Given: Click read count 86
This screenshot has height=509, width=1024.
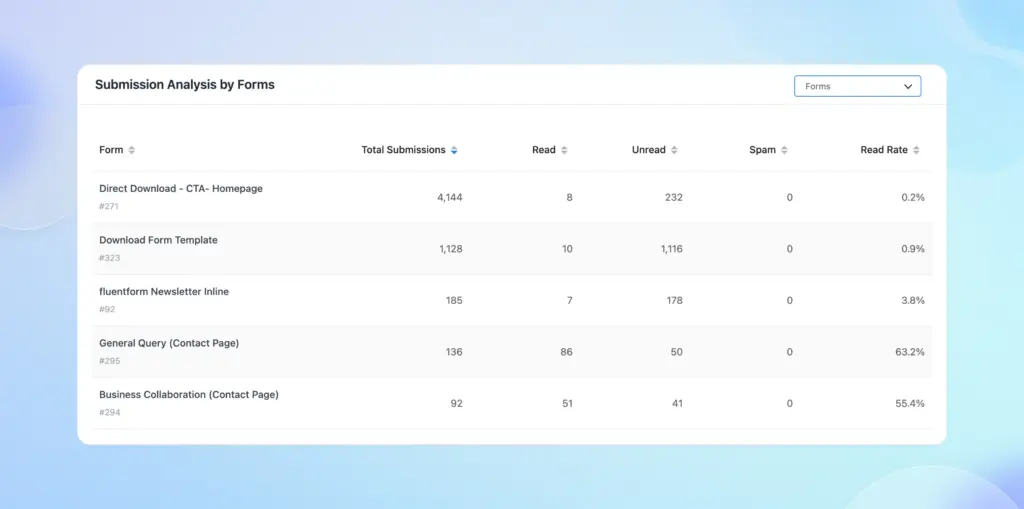Looking at the screenshot, I should (x=566, y=352).
